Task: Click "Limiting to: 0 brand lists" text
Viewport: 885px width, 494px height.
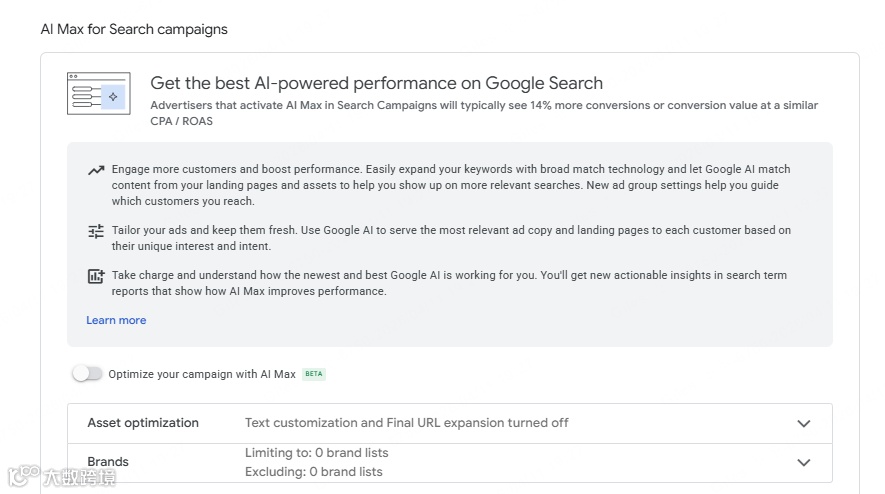Action: (316, 453)
